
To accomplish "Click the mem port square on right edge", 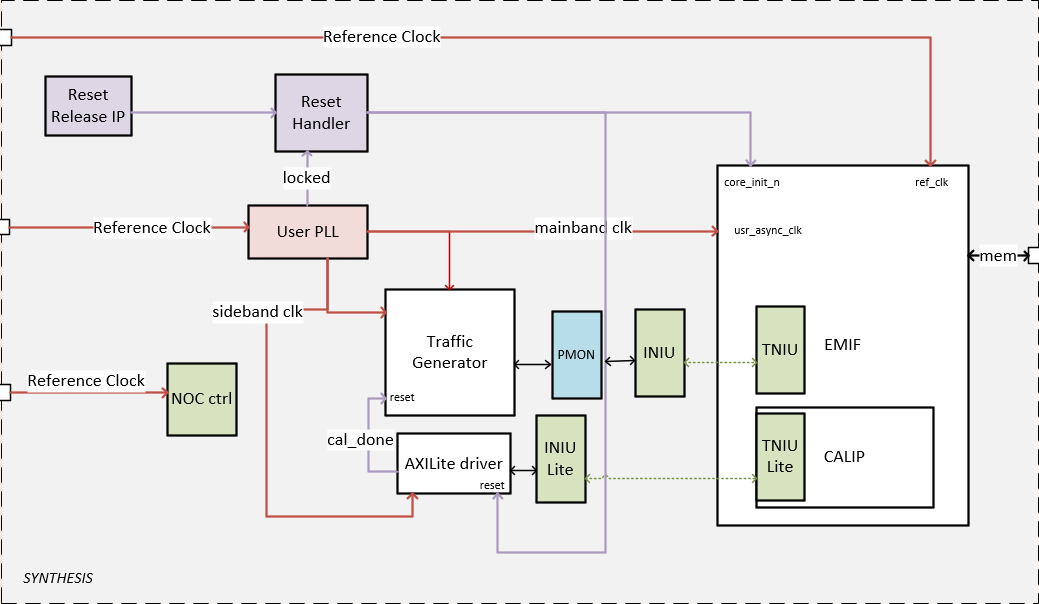I will pos(1034,256).
